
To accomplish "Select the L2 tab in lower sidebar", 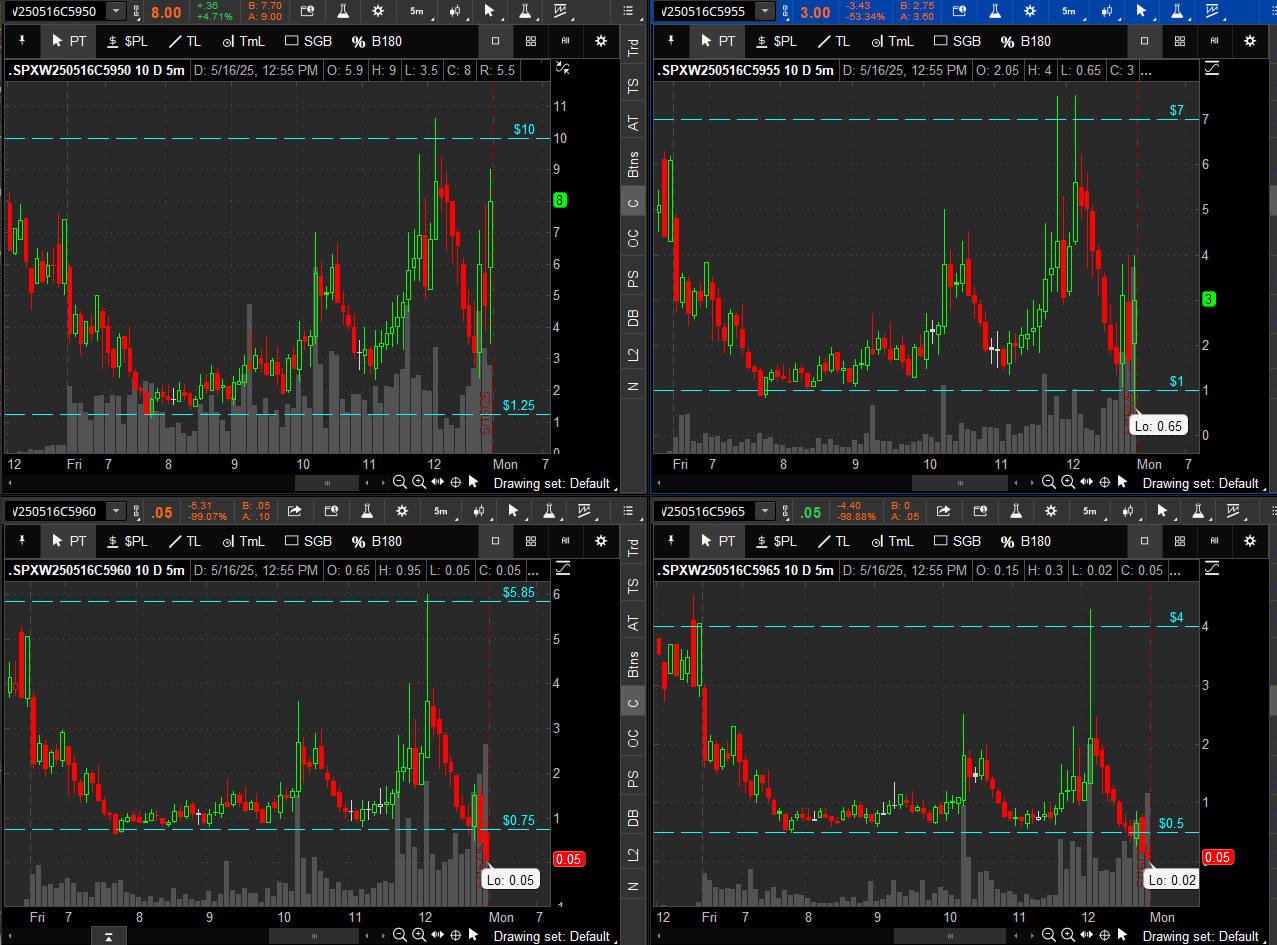I will [633, 855].
